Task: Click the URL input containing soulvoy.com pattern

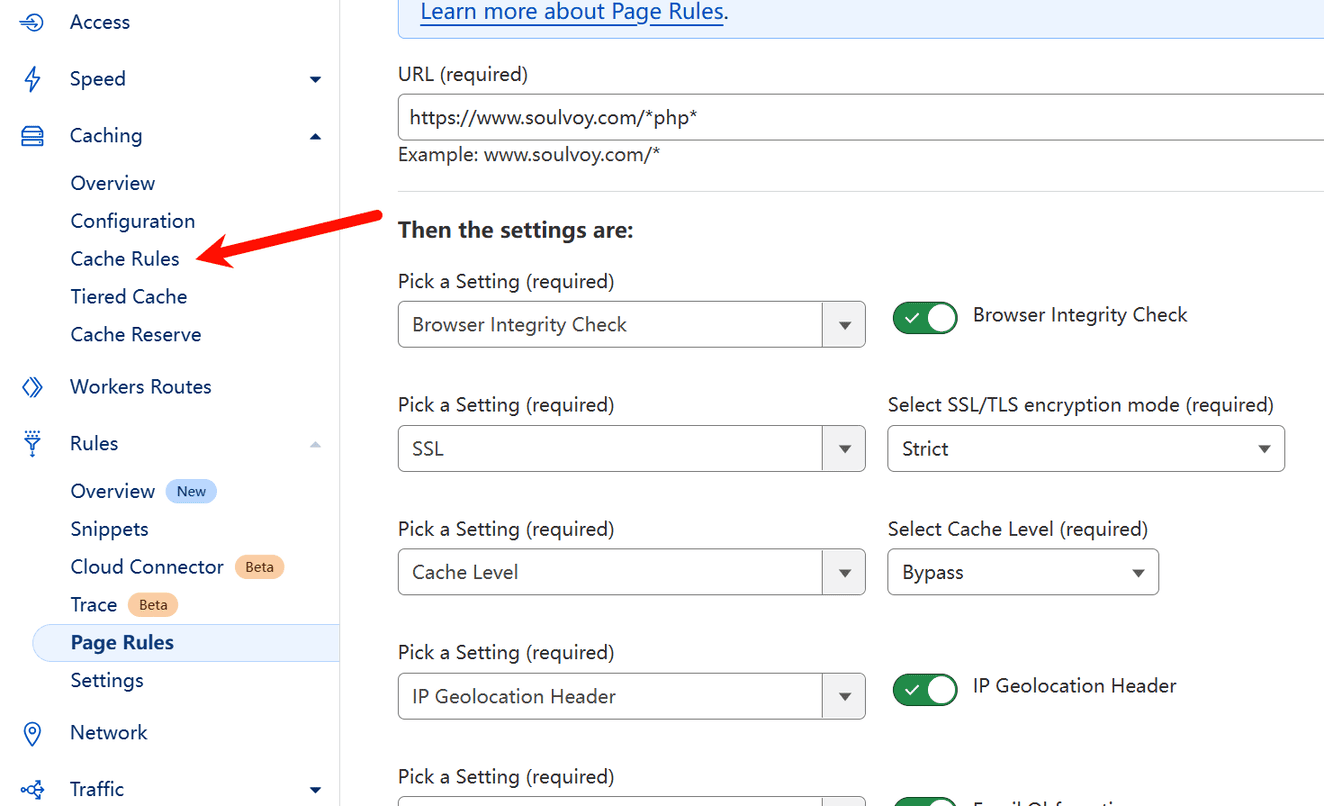Action: [700, 117]
